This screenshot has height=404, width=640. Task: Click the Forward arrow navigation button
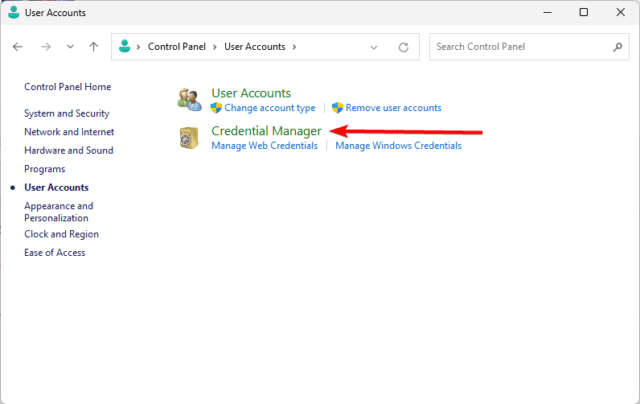point(45,47)
